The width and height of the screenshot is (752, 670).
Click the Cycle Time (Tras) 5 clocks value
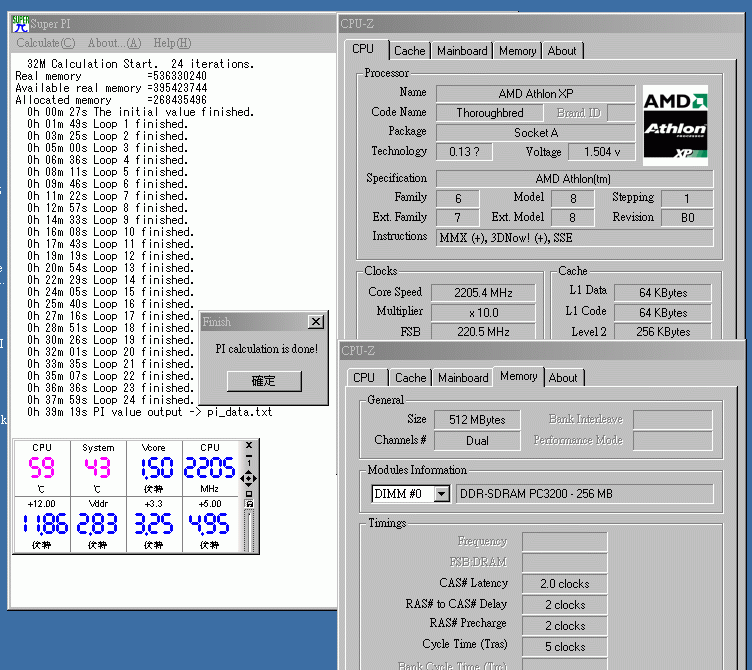click(x=564, y=646)
